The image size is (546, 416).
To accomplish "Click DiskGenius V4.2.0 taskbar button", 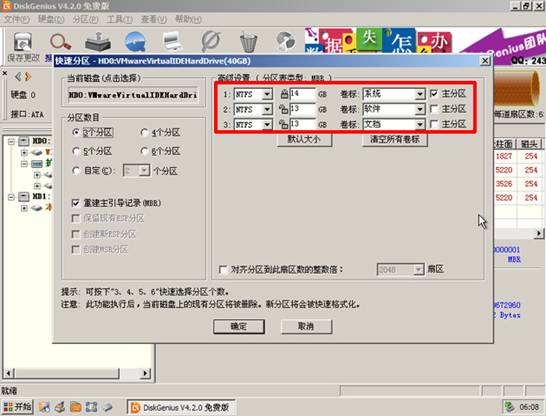I will point(181,407).
